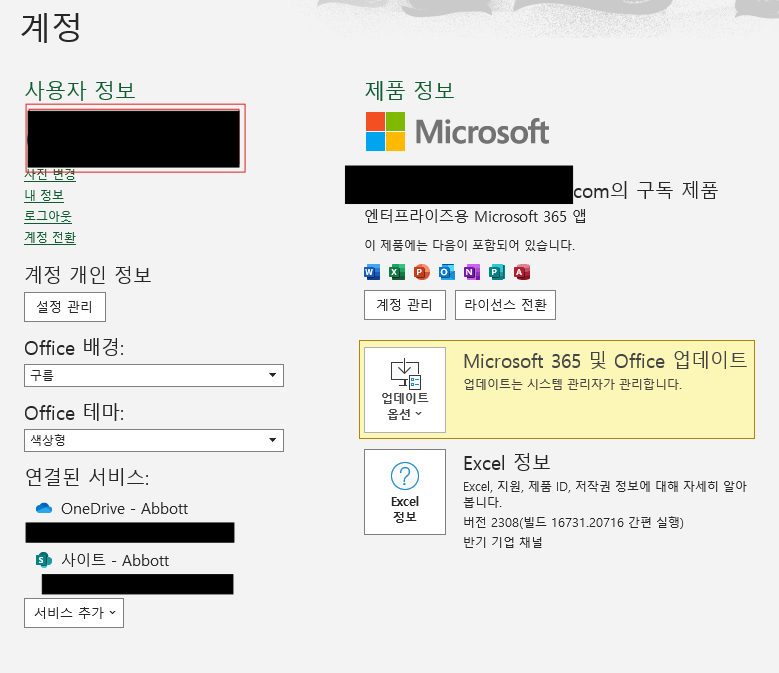
Task: Click the 계정 개인 정보 heading
Action: (88, 275)
